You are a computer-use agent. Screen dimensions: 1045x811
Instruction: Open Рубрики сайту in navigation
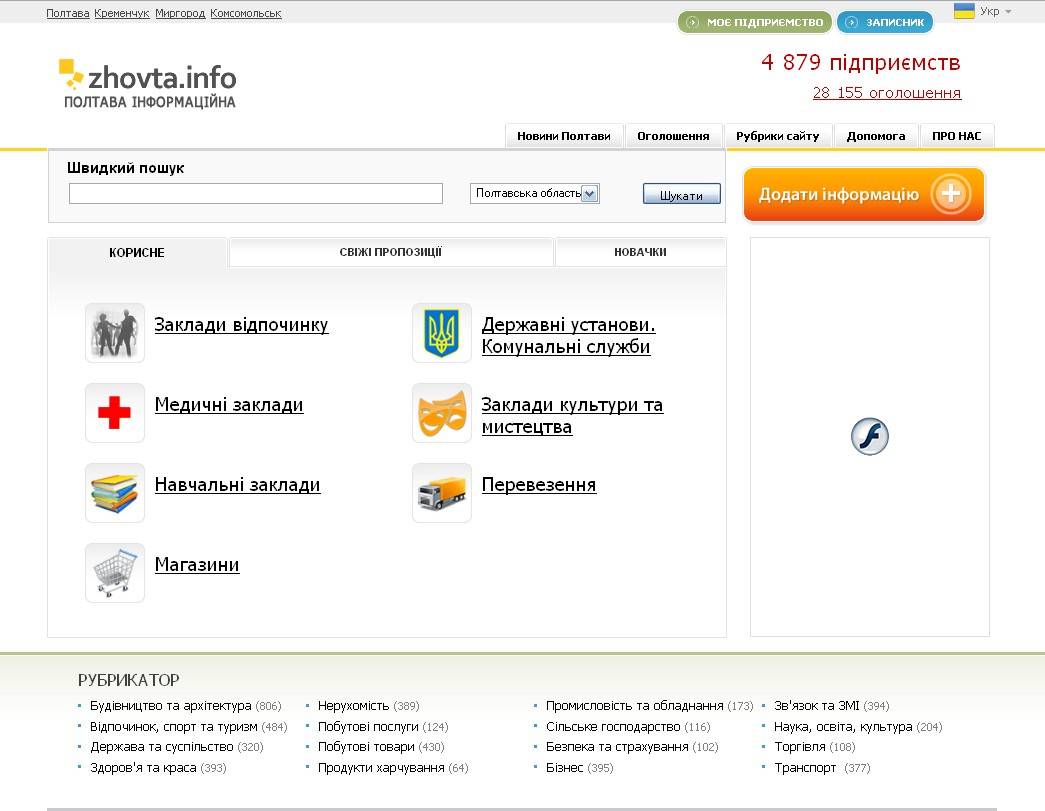coord(777,136)
